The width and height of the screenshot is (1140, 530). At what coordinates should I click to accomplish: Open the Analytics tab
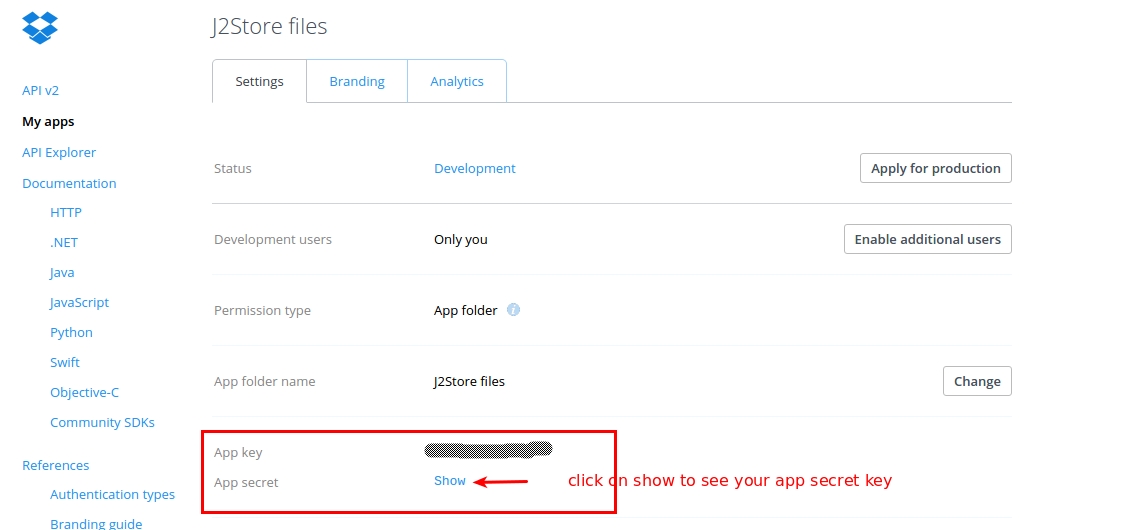tap(457, 82)
